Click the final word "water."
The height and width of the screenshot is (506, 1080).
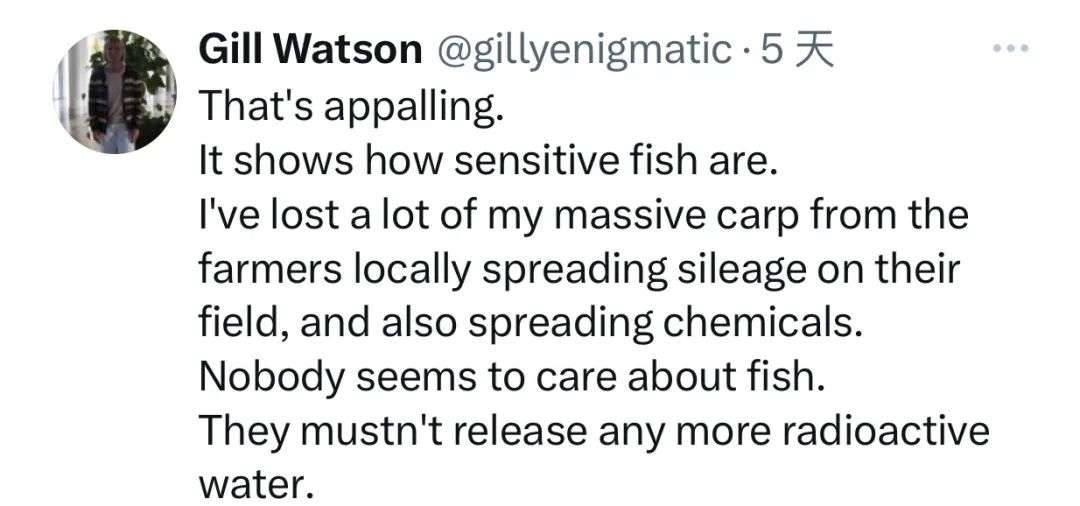click(256, 487)
